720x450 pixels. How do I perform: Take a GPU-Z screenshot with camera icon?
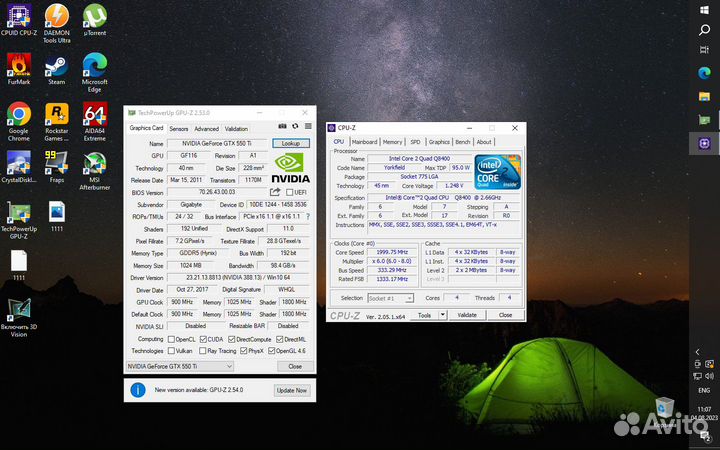[282, 126]
